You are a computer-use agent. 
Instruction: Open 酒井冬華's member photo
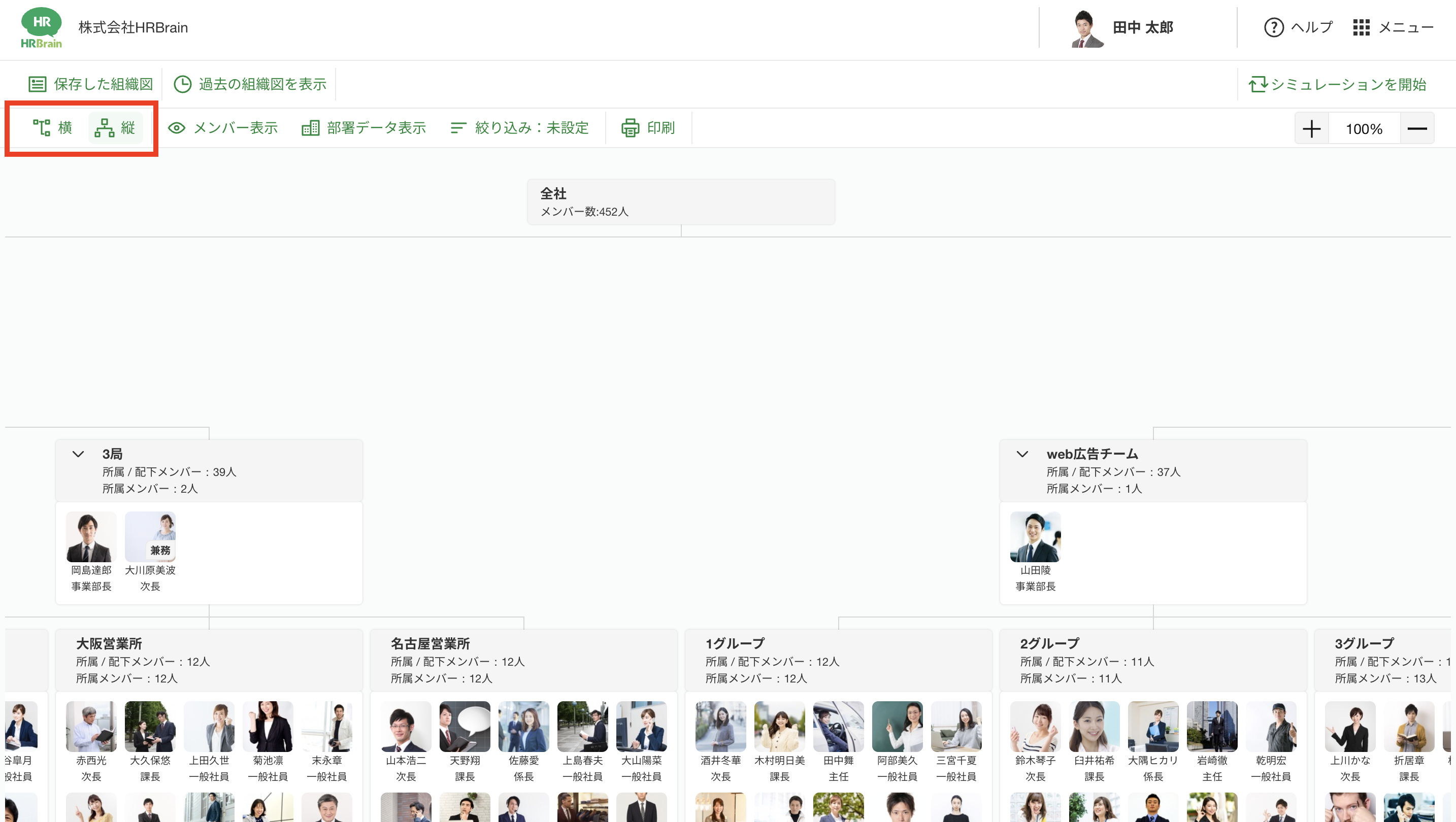[x=721, y=727]
